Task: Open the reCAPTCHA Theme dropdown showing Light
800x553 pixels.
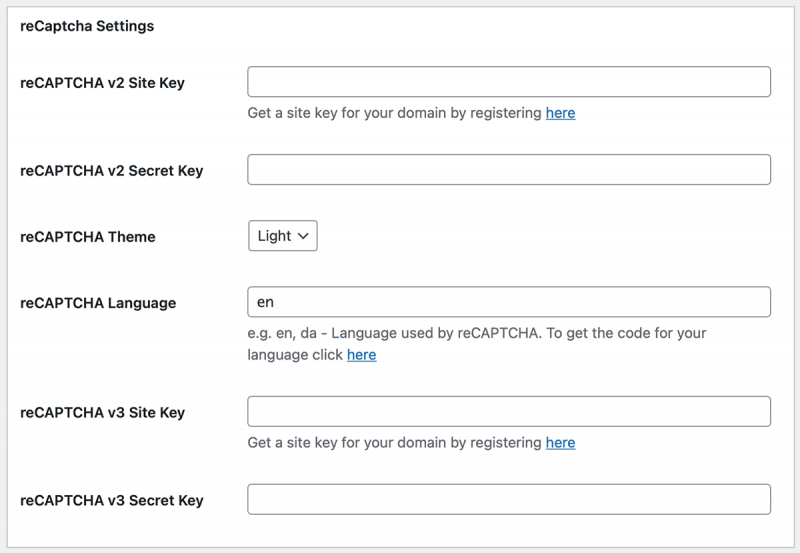Action: (x=283, y=236)
